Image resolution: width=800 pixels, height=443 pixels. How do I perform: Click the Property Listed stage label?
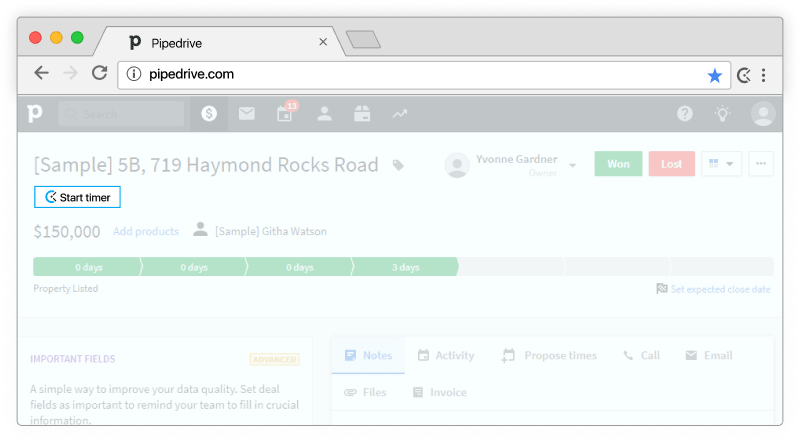(x=66, y=288)
